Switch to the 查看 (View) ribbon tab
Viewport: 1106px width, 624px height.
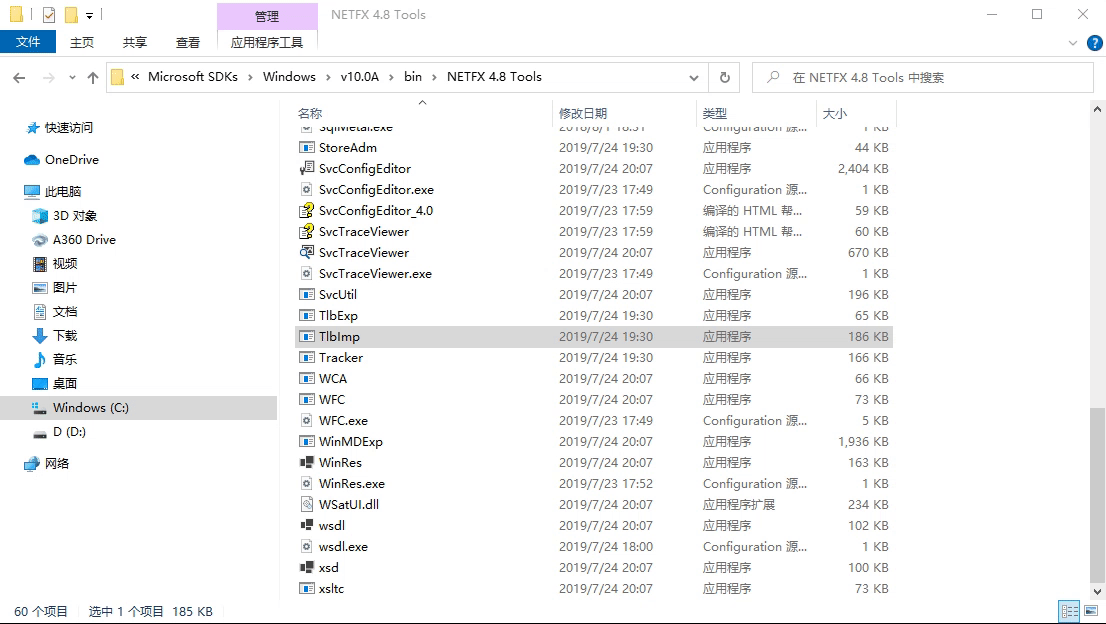coord(188,42)
